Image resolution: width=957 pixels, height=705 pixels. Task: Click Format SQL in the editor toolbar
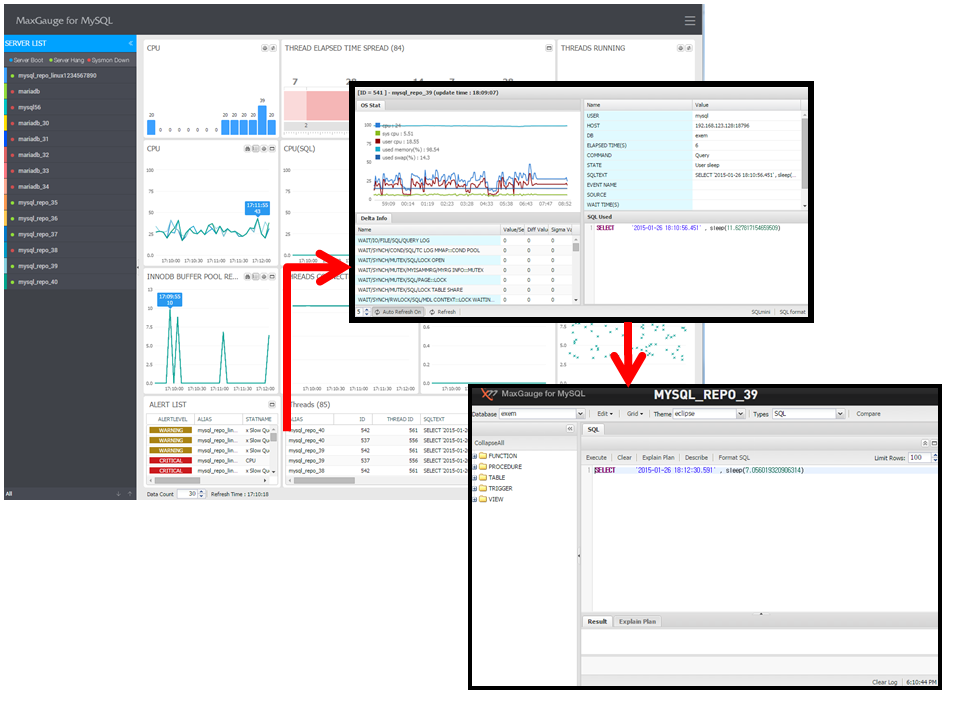coord(734,458)
